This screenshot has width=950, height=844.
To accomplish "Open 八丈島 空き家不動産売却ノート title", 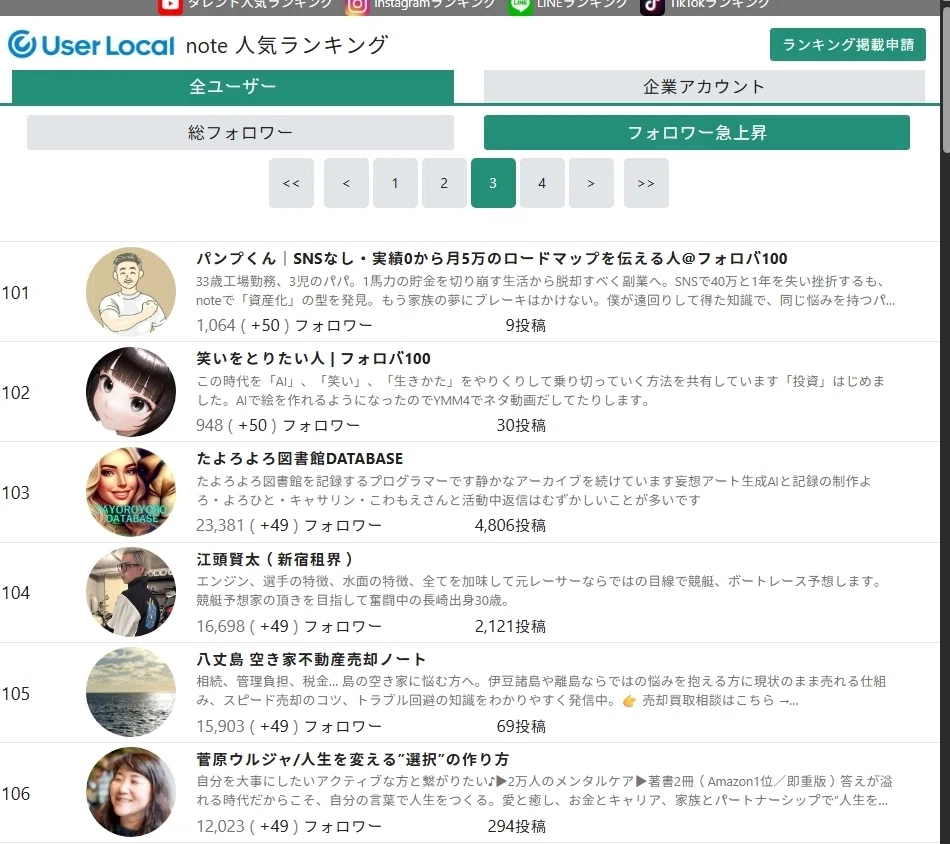I will pyautogui.click(x=311, y=659).
